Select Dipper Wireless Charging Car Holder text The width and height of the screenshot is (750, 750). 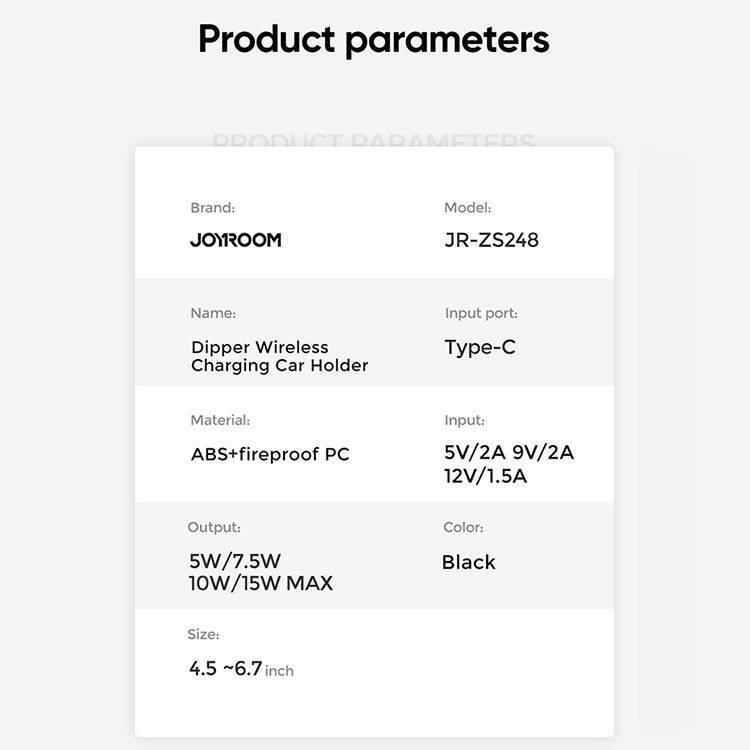tap(280, 356)
